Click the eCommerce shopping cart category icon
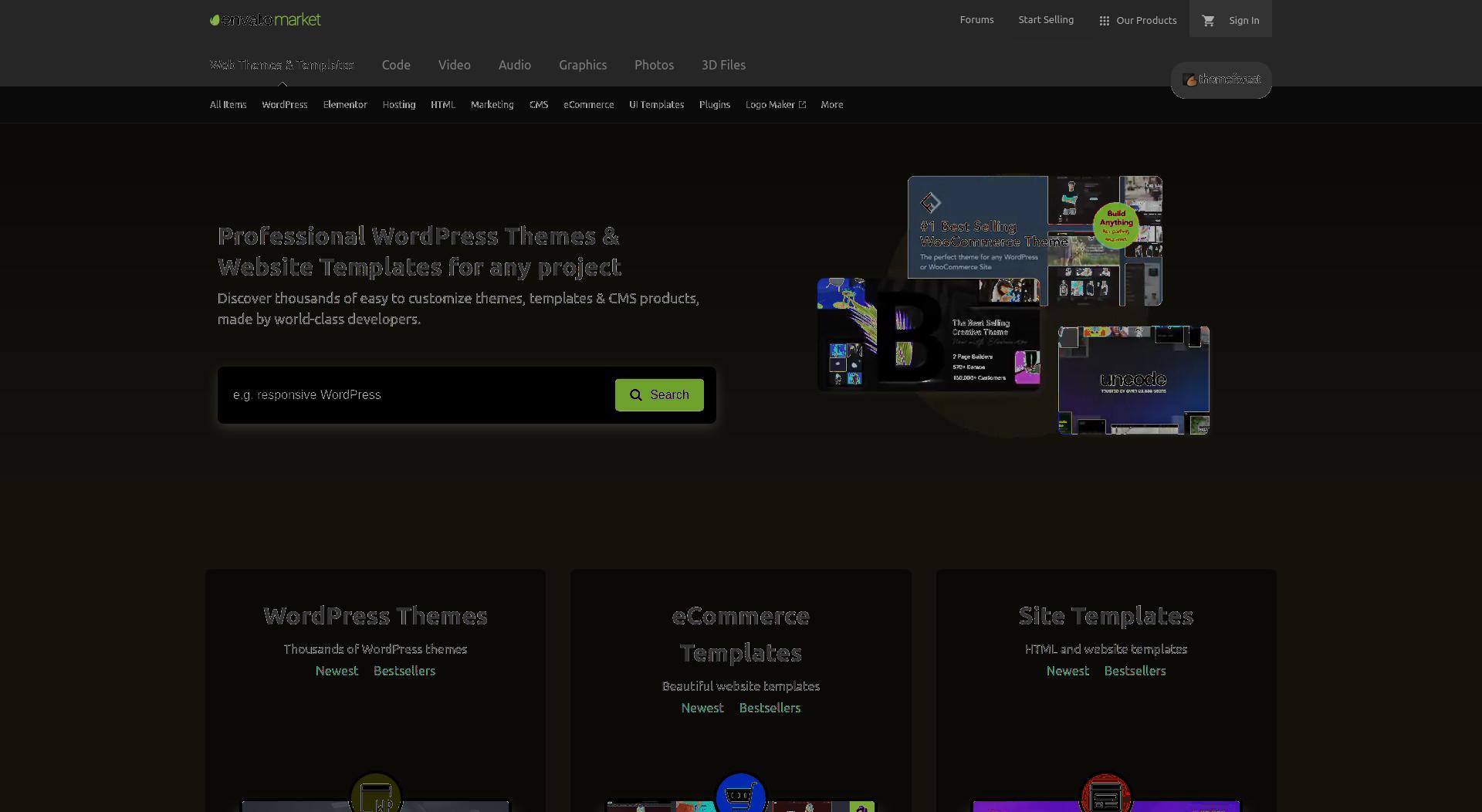The height and width of the screenshot is (812, 1482). pos(741,795)
